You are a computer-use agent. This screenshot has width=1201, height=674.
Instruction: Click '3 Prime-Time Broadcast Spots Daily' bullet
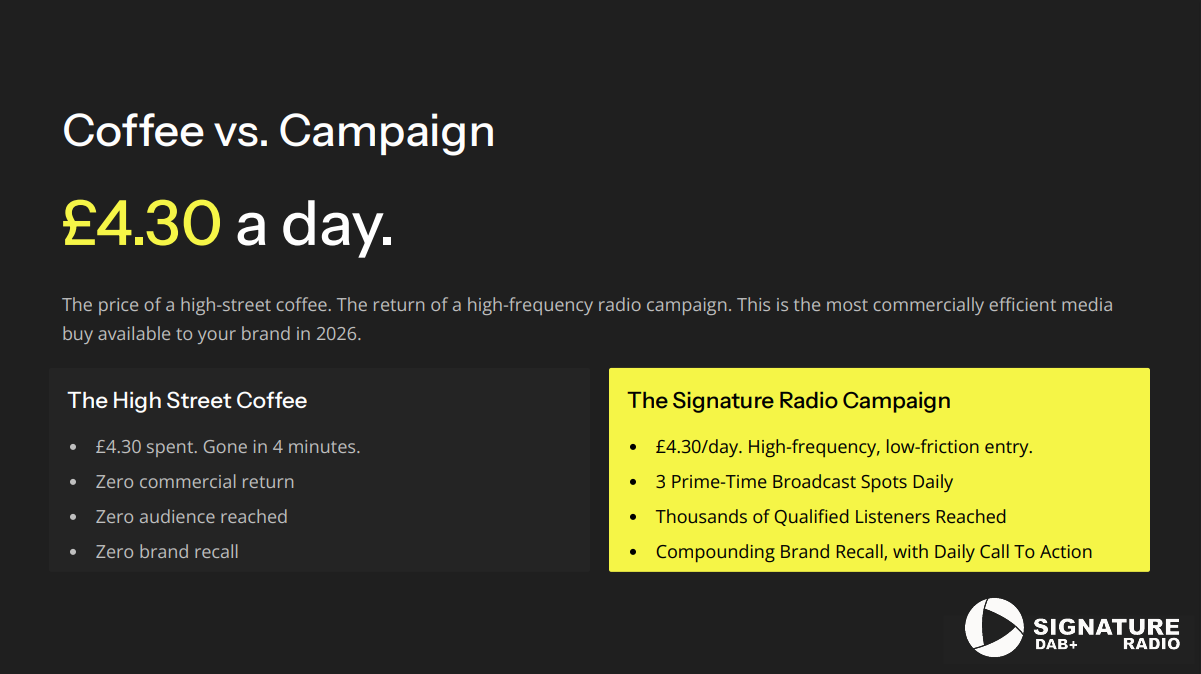[x=804, y=482]
